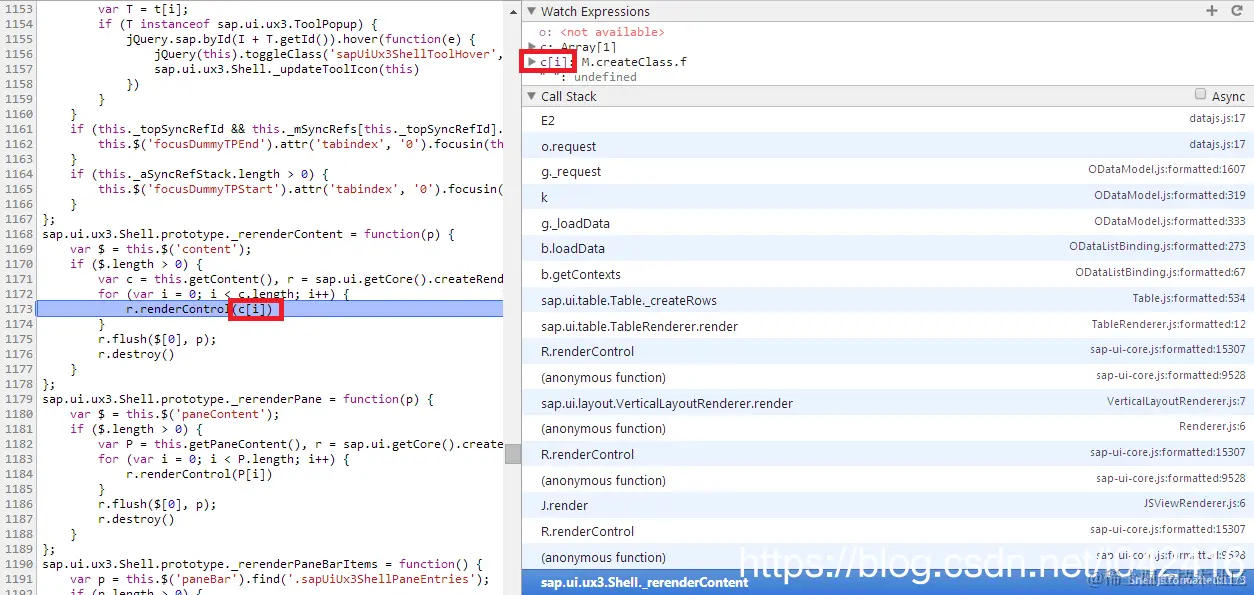Select the undefined watch expression row
Image resolution: width=1254 pixels, height=595 pixels.
[588, 77]
